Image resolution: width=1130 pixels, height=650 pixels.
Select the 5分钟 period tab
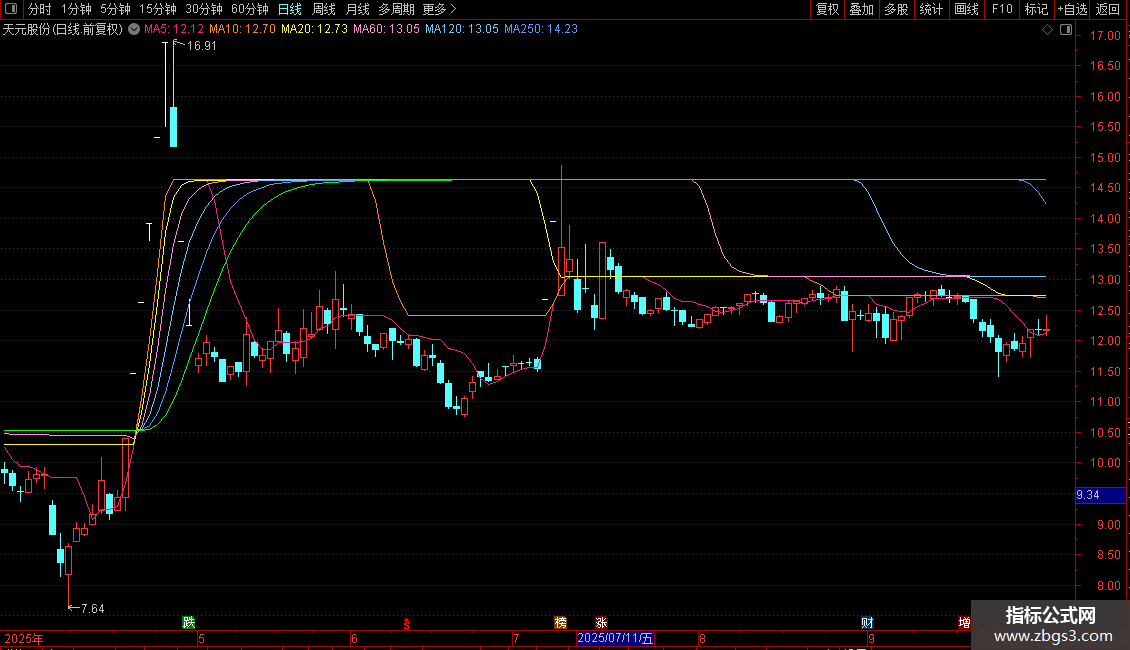115,9
